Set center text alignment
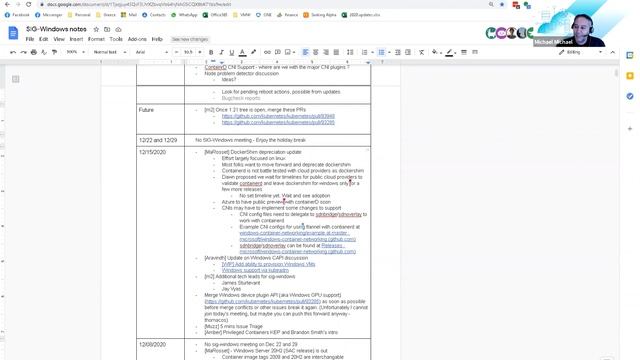 click(x=316, y=52)
